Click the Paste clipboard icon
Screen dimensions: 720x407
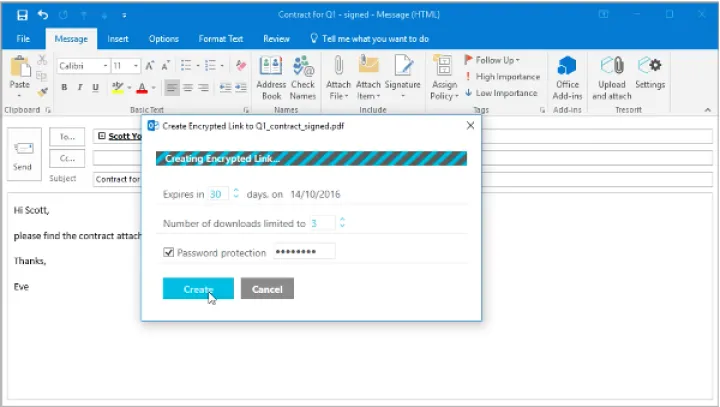click(x=19, y=68)
